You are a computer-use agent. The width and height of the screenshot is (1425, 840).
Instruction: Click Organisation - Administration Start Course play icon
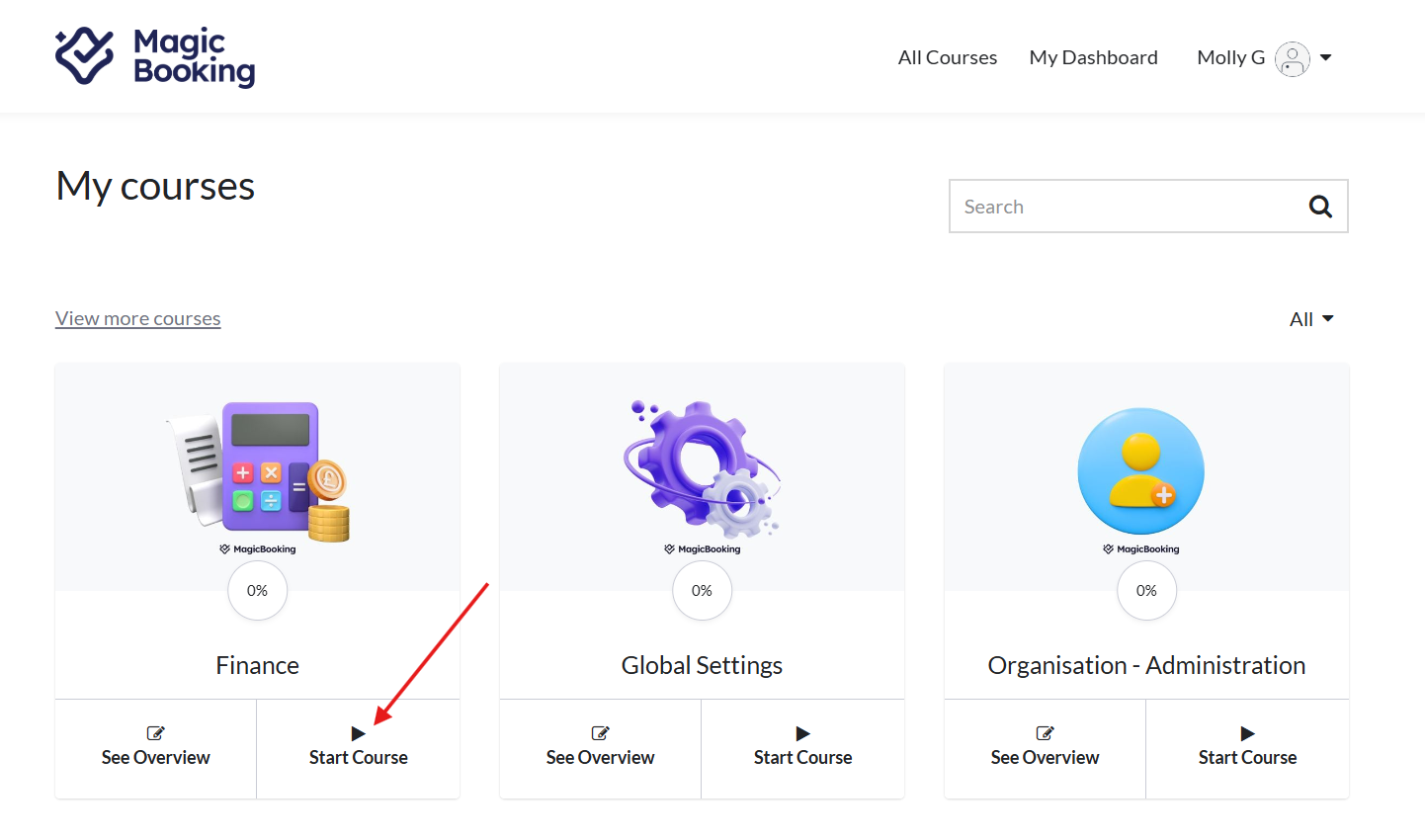[x=1247, y=733]
